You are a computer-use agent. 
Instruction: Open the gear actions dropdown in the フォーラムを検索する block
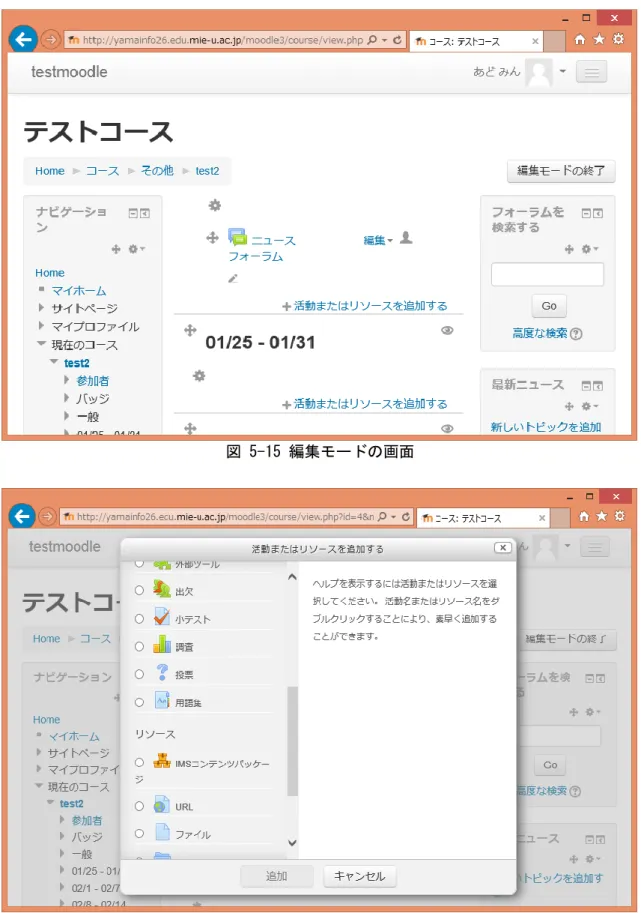click(590, 249)
